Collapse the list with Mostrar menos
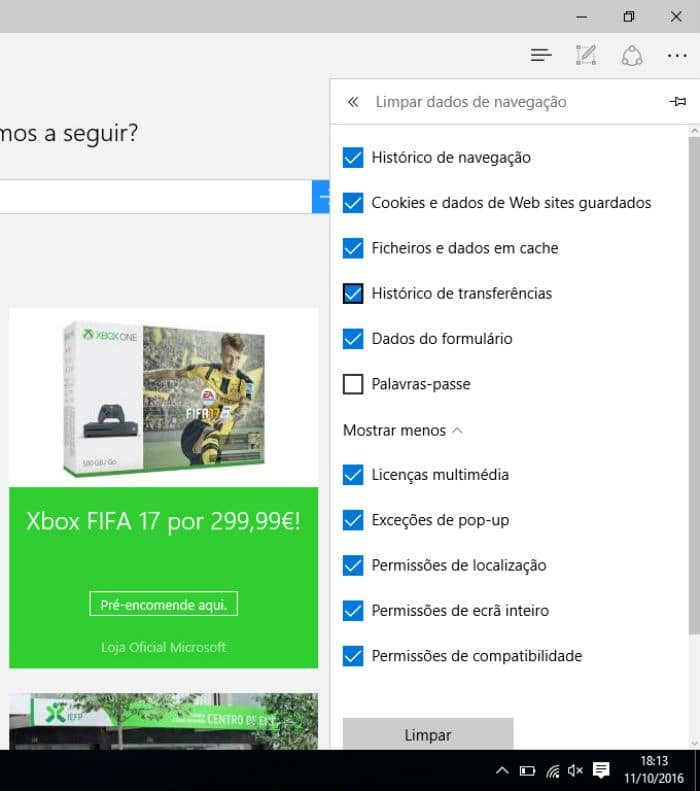This screenshot has height=791, width=700. pyautogui.click(x=402, y=430)
